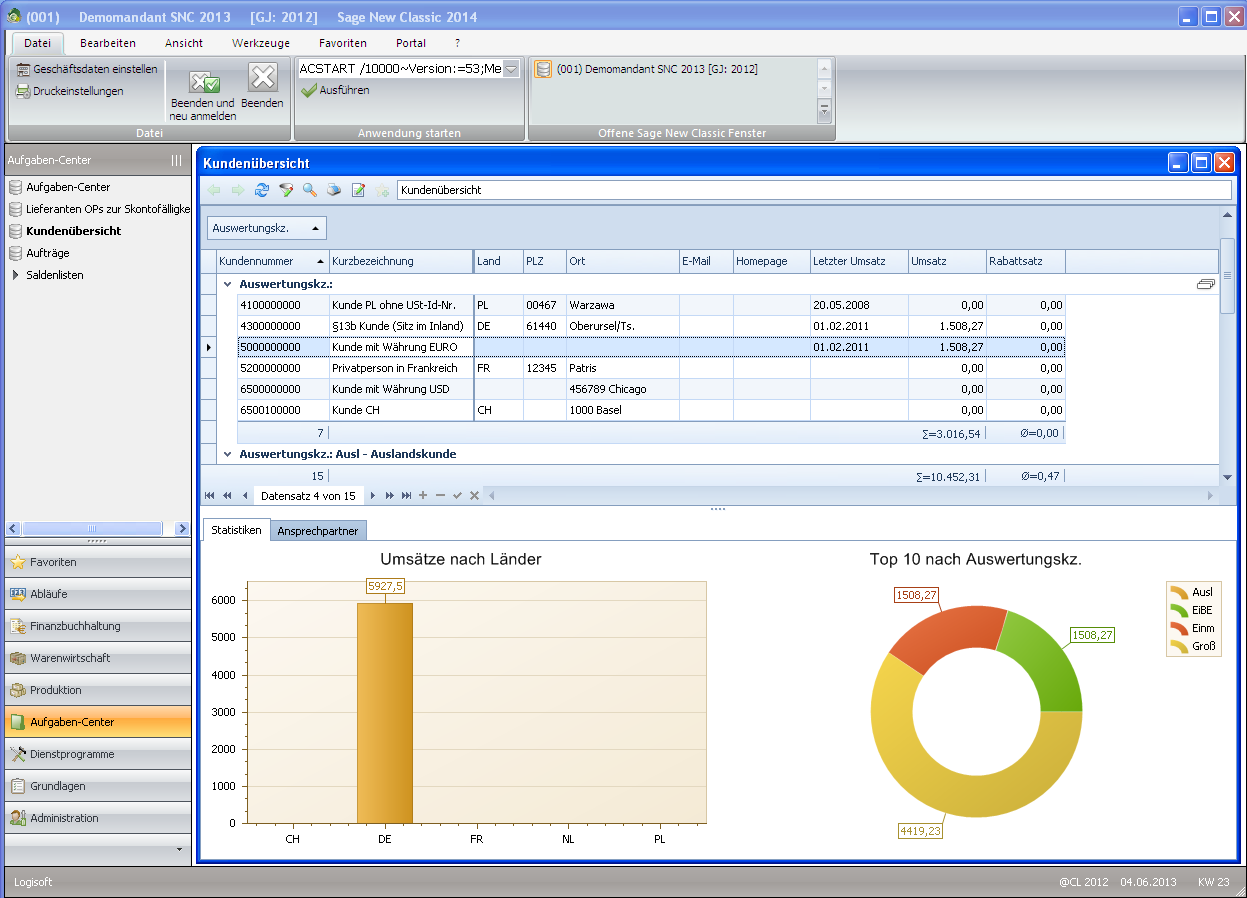Click the Kundenübersicht title input field

(x=814, y=189)
